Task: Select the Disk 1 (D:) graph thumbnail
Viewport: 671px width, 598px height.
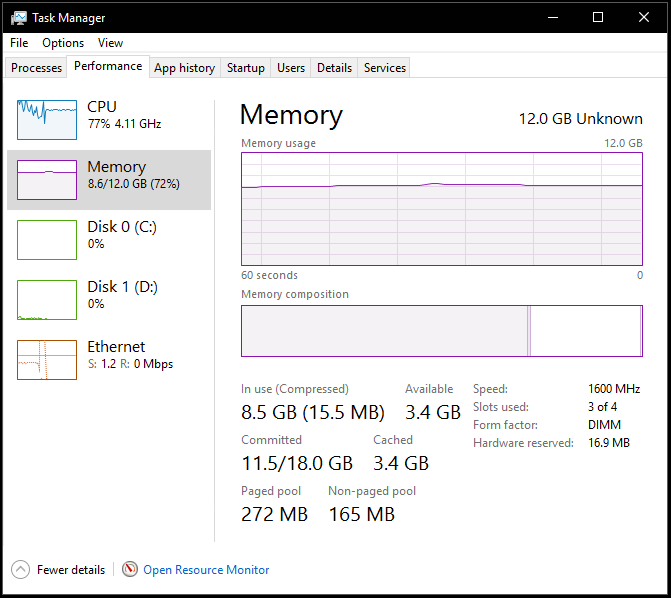Action: (47, 299)
